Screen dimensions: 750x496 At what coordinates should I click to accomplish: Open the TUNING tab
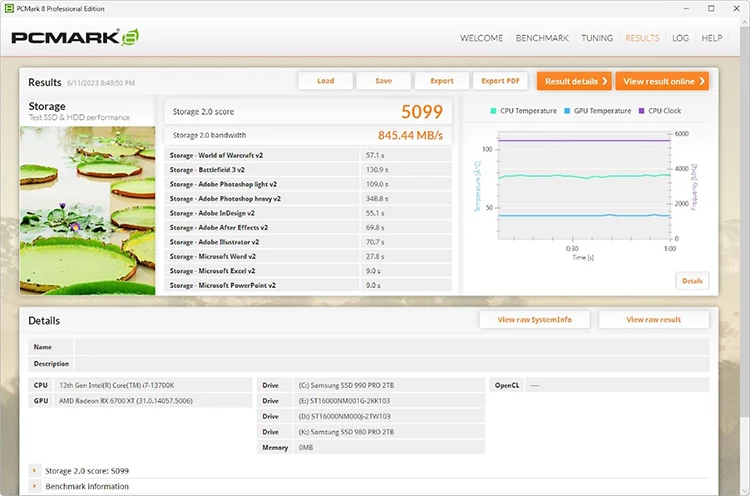click(596, 38)
